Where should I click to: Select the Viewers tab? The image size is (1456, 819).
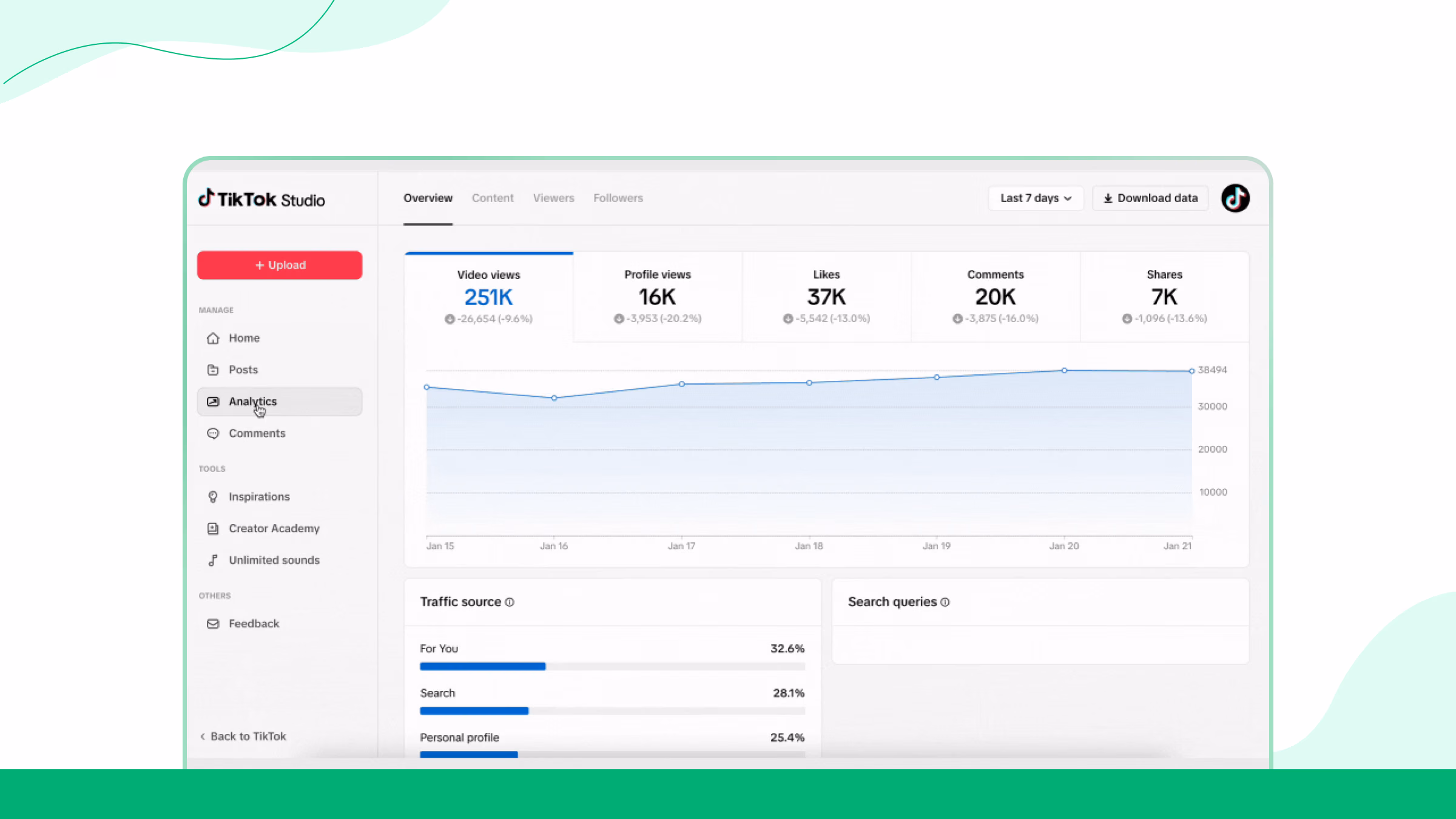[553, 198]
